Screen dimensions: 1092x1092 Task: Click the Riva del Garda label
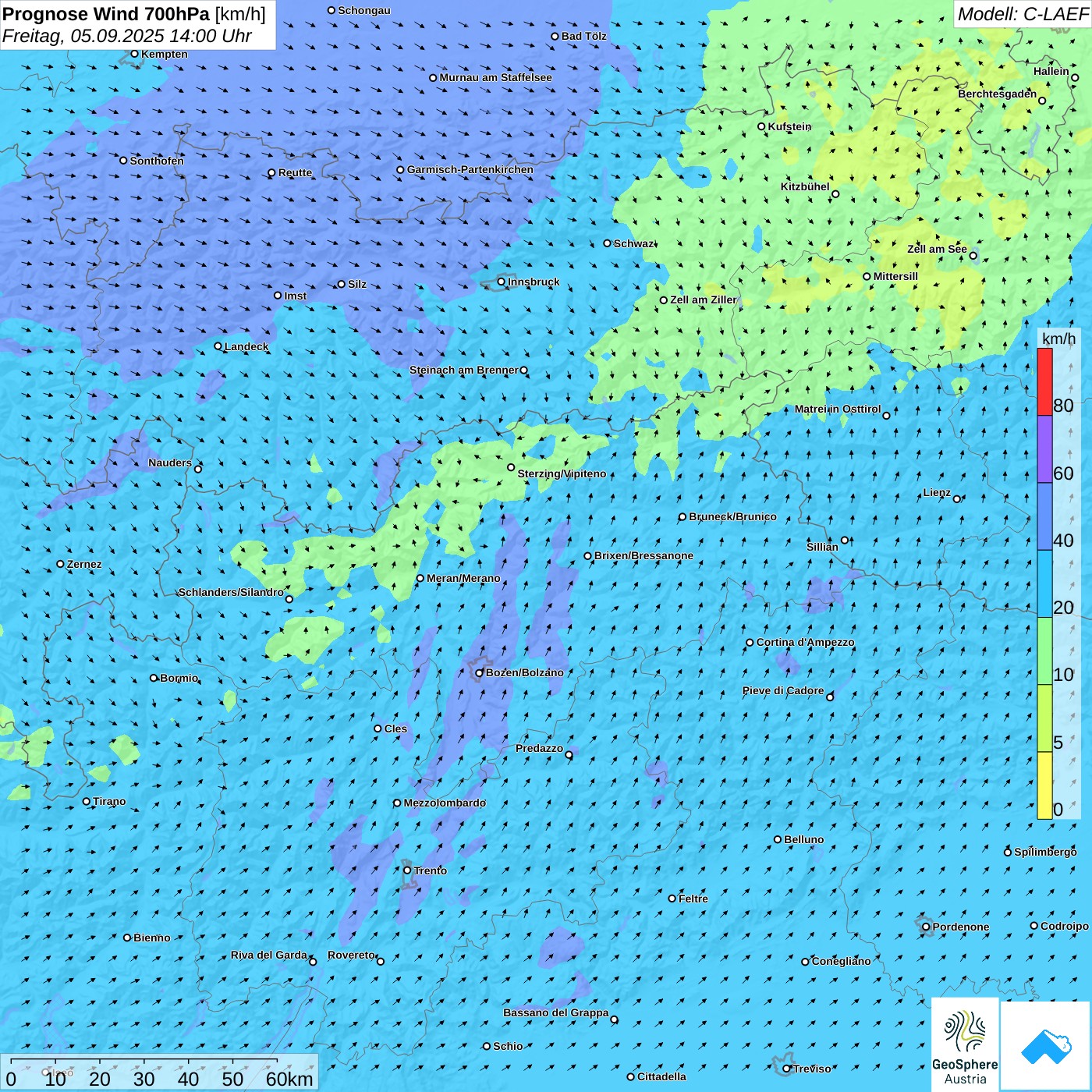click(x=269, y=955)
